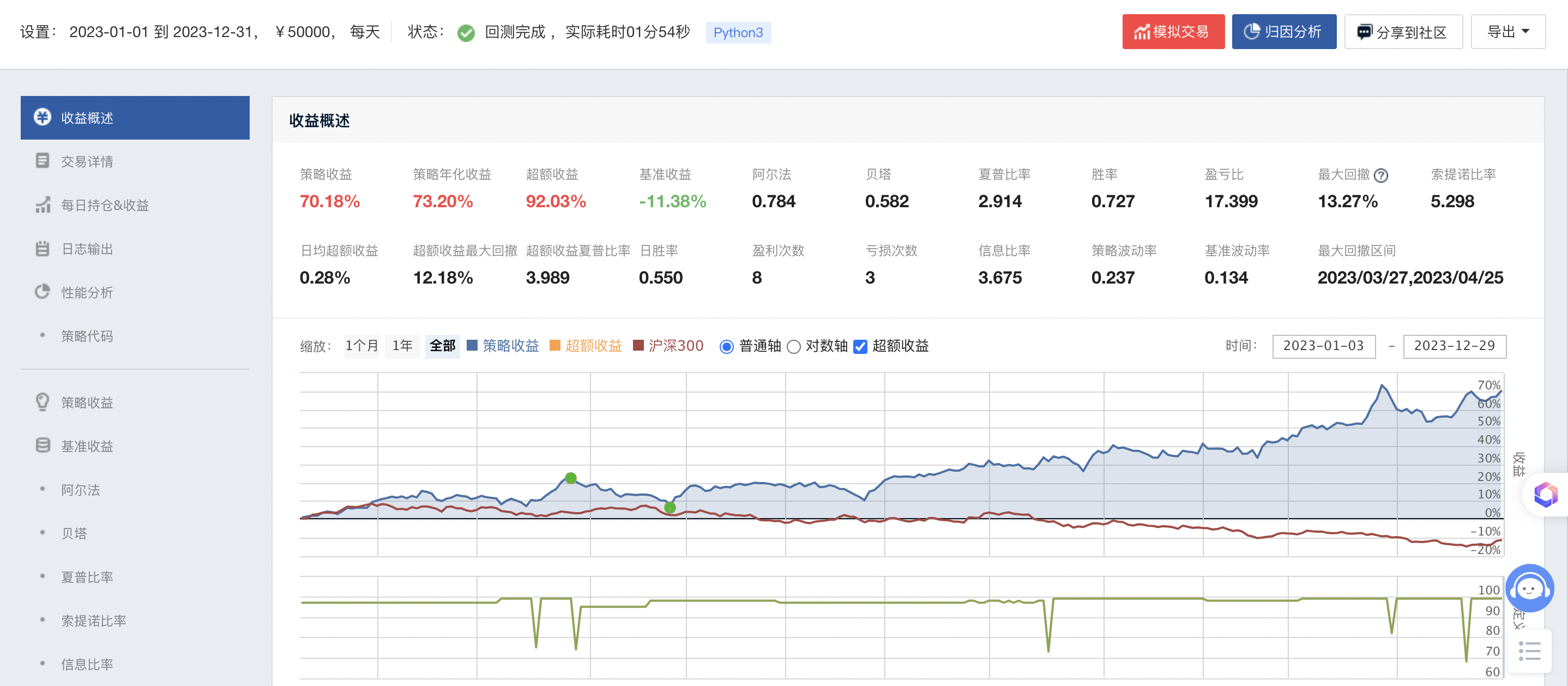Open the 收益概述 sidebar tab
The image size is (1568, 686).
(135, 117)
